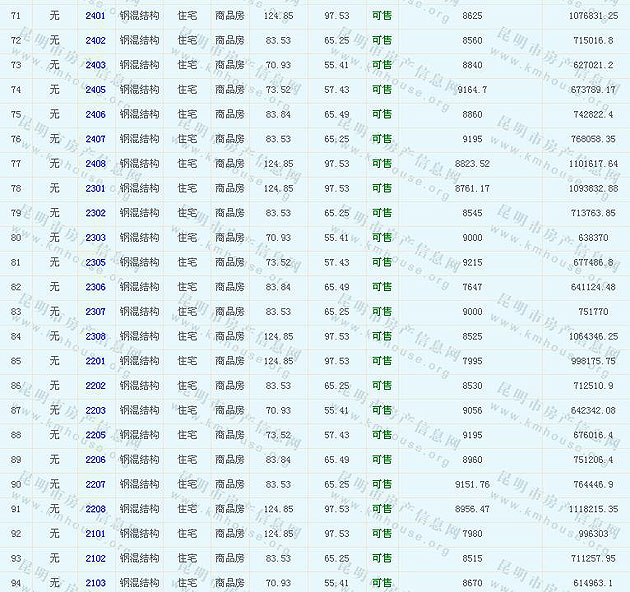The height and width of the screenshot is (592, 630).
Task: Click room number 2402 link
Action: pos(96,41)
